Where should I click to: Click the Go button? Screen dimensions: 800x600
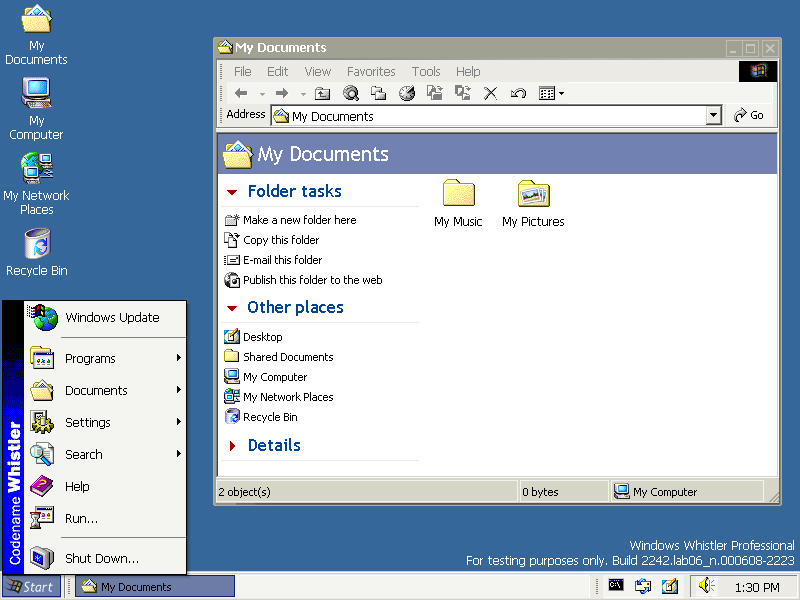(x=749, y=116)
